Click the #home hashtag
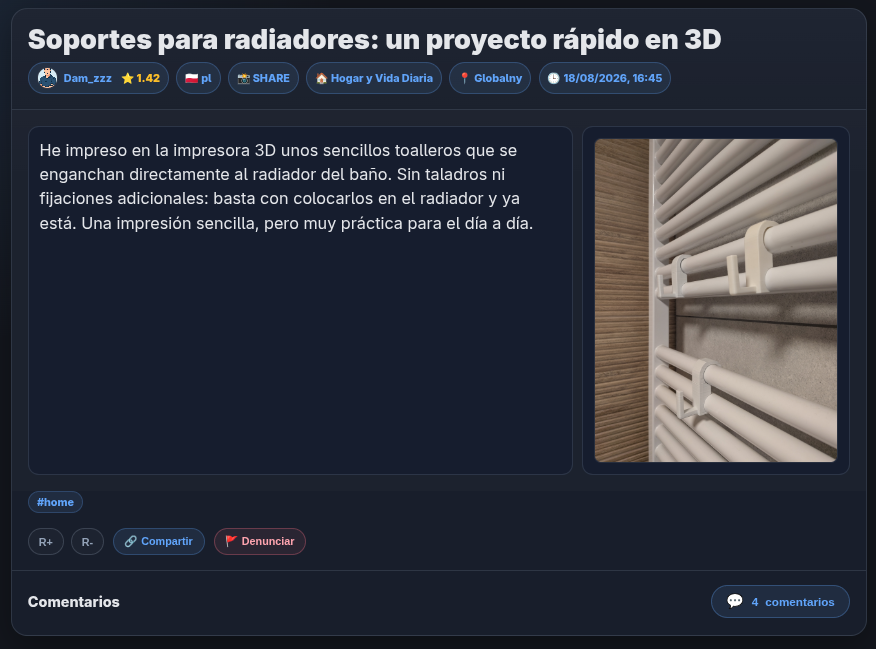This screenshot has width=876, height=649. point(55,502)
